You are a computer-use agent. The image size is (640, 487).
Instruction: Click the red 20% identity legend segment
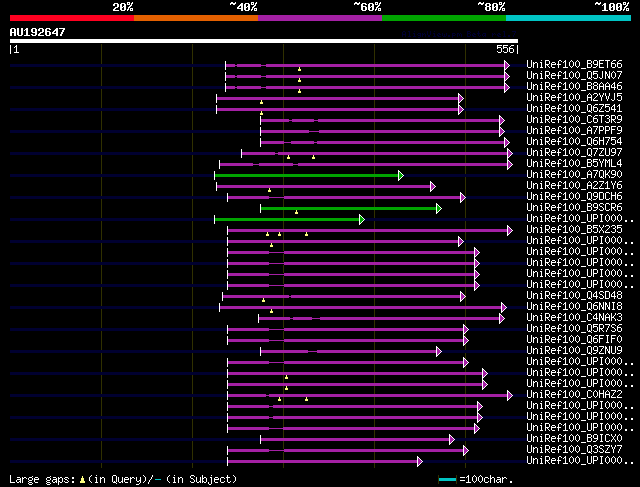72,18
